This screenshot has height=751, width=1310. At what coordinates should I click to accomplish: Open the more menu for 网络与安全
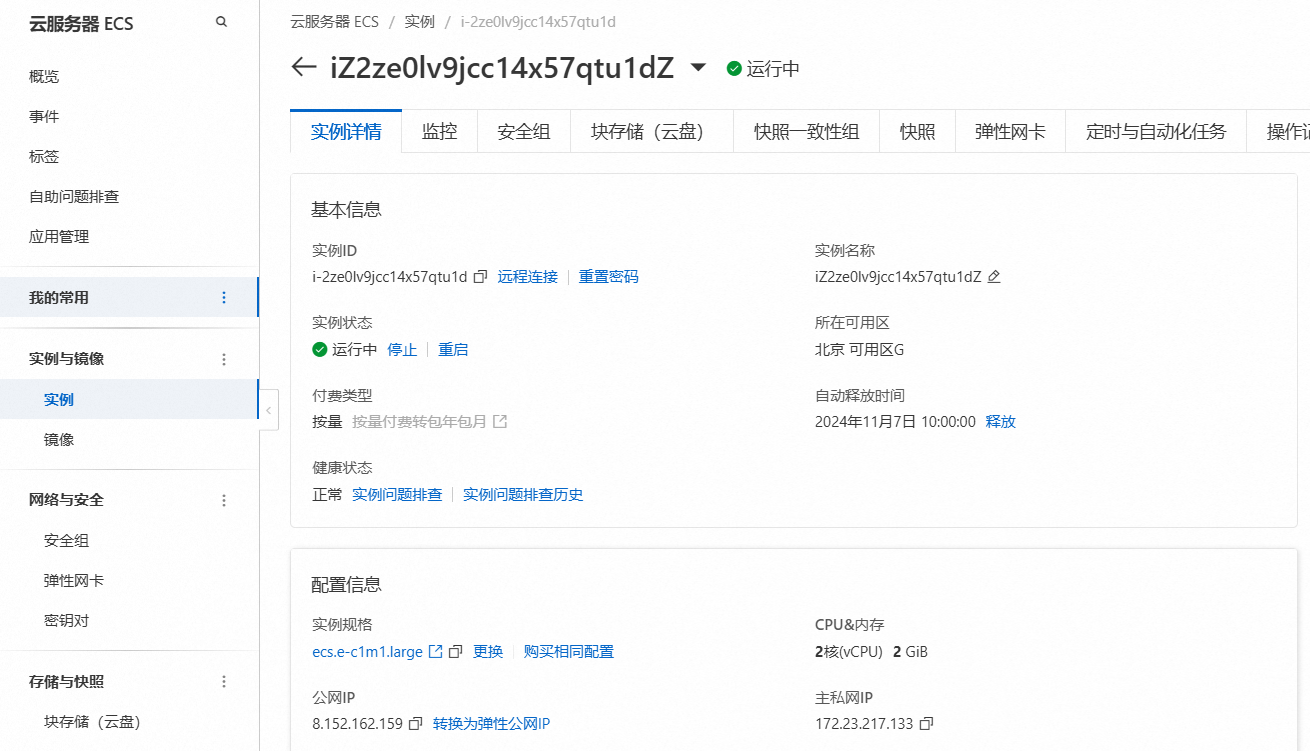click(224, 500)
